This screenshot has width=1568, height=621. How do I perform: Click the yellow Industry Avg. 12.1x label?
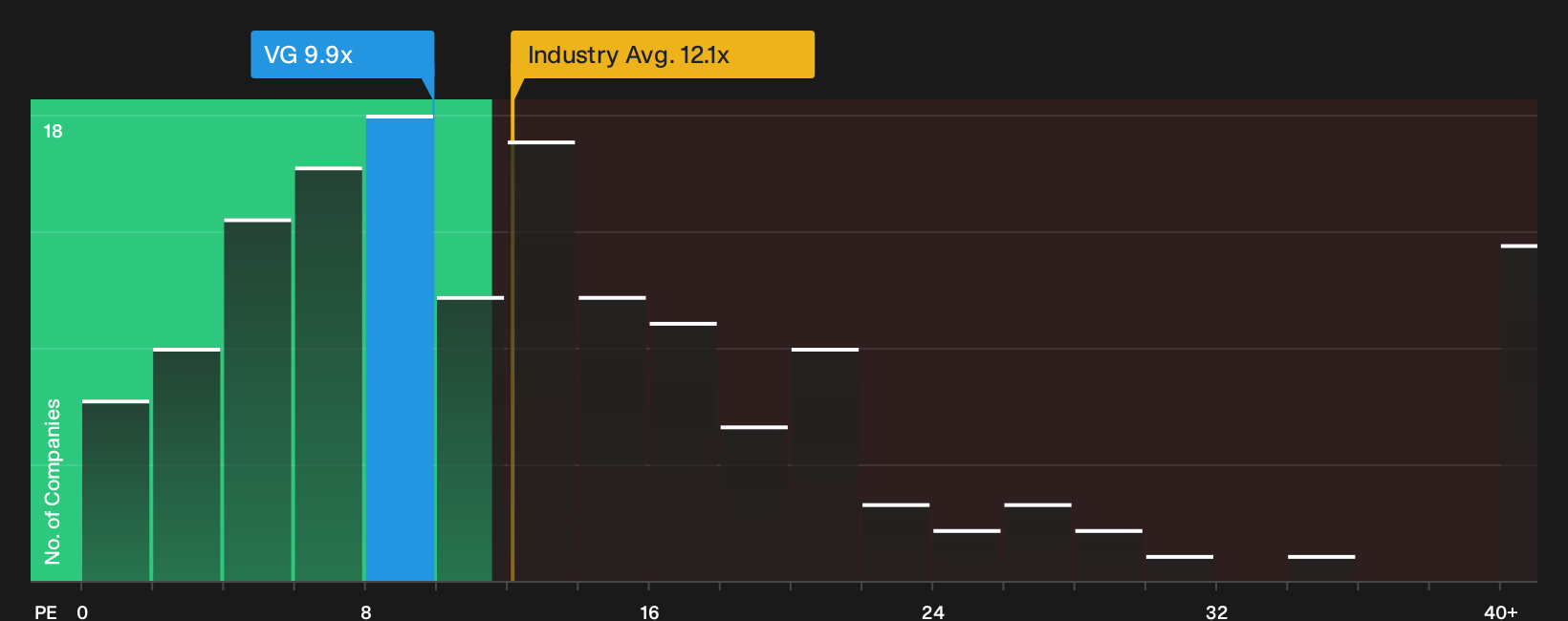[663, 54]
